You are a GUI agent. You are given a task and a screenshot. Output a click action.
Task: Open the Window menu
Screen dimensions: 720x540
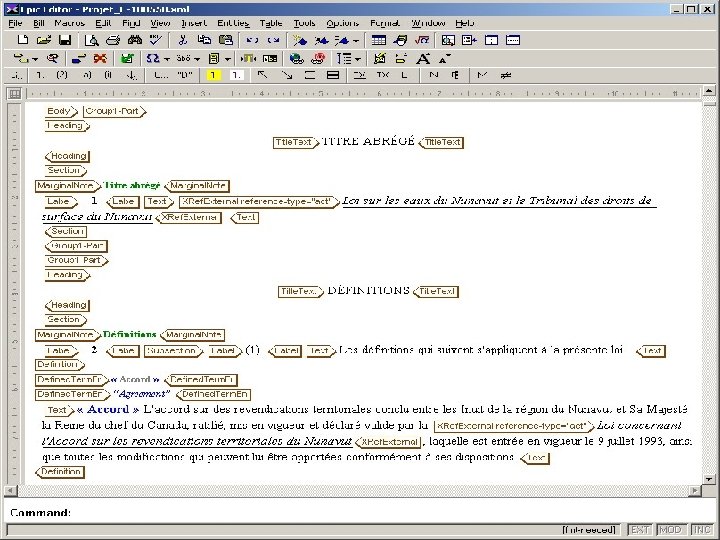428,23
